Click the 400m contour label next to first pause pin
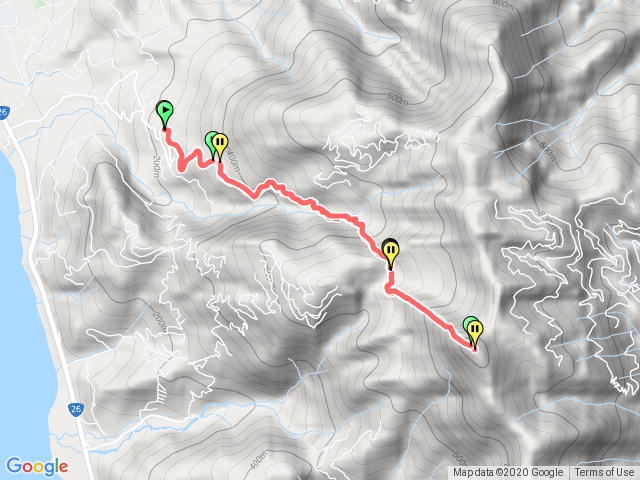This screenshot has height=480, width=640. click(233, 160)
